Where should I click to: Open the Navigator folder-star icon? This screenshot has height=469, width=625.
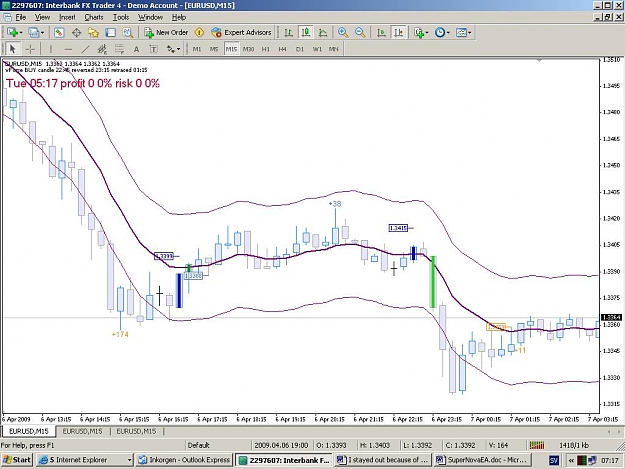(x=93, y=32)
